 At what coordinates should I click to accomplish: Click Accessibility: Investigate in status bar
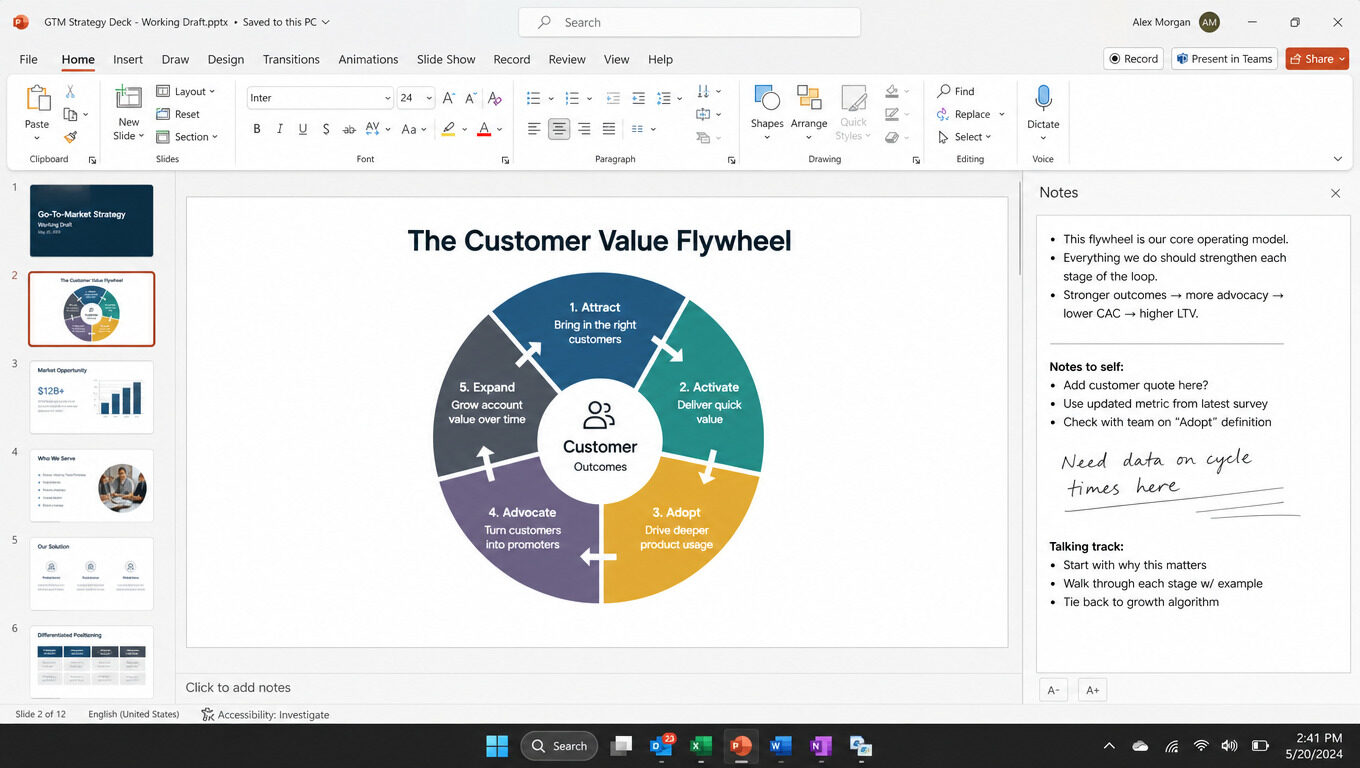tap(265, 714)
